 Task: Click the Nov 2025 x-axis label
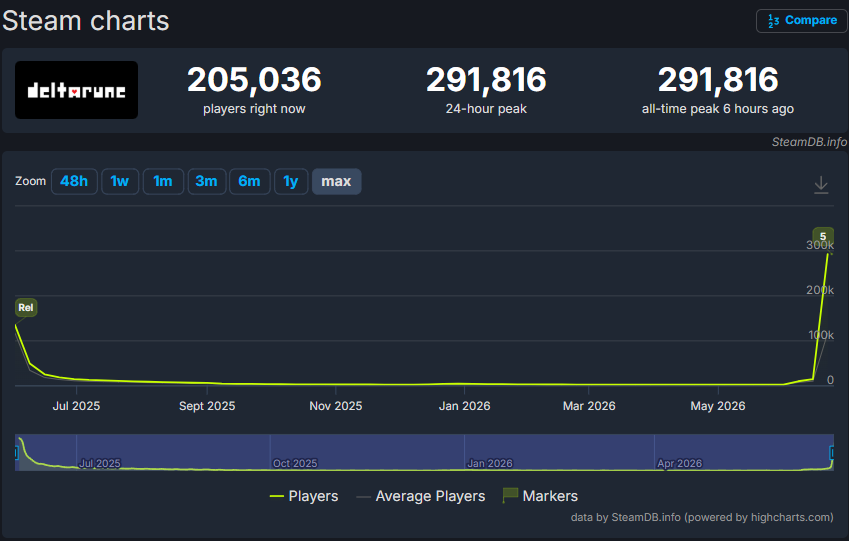tap(336, 406)
